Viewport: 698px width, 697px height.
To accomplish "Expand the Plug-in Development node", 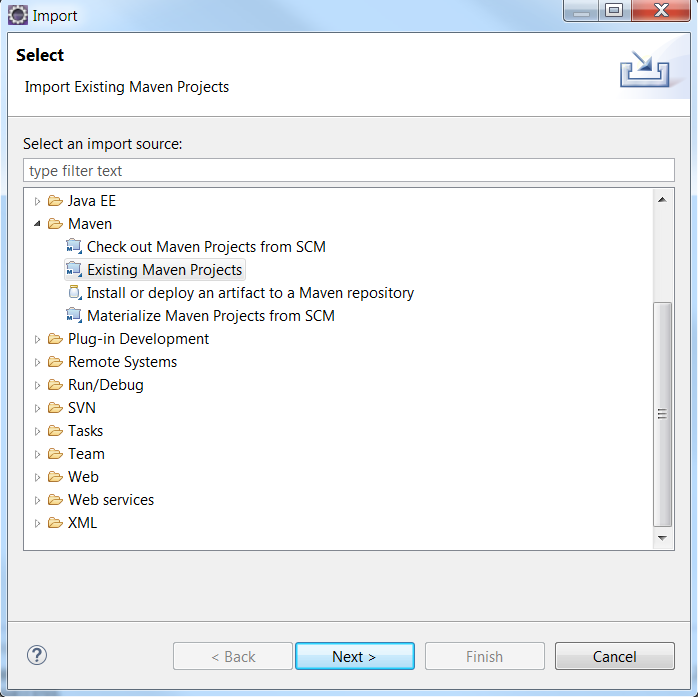I will tap(38, 339).
